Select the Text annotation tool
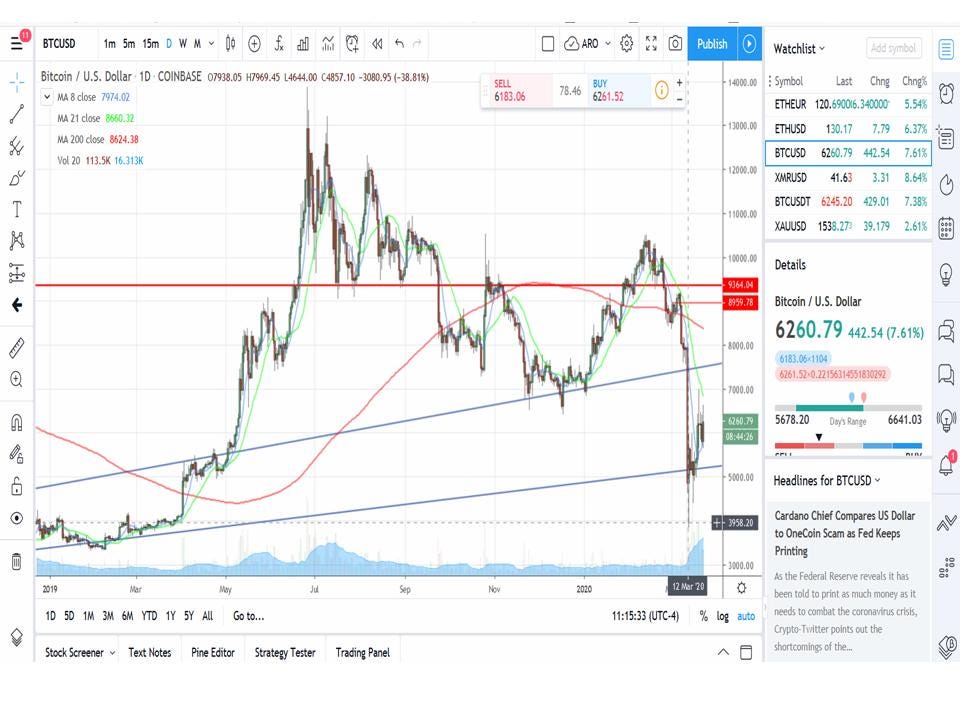This screenshot has width=960, height=720. click(x=17, y=209)
